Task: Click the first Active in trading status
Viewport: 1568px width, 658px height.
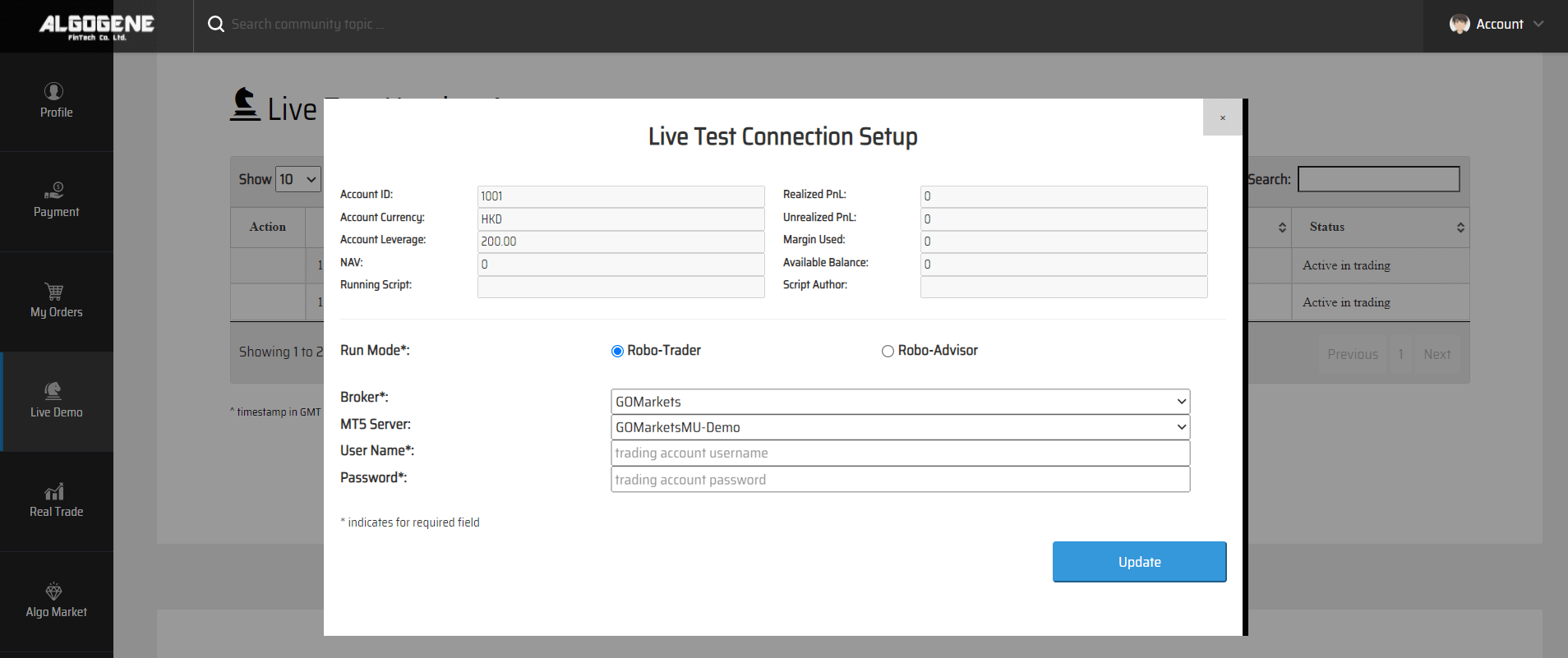Action: pos(1346,265)
